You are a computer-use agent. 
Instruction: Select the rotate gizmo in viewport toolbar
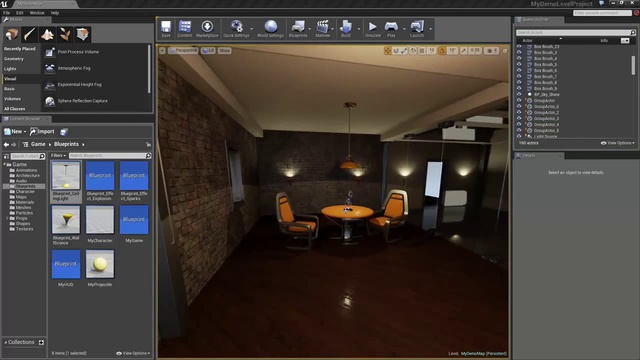coord(396,51)
